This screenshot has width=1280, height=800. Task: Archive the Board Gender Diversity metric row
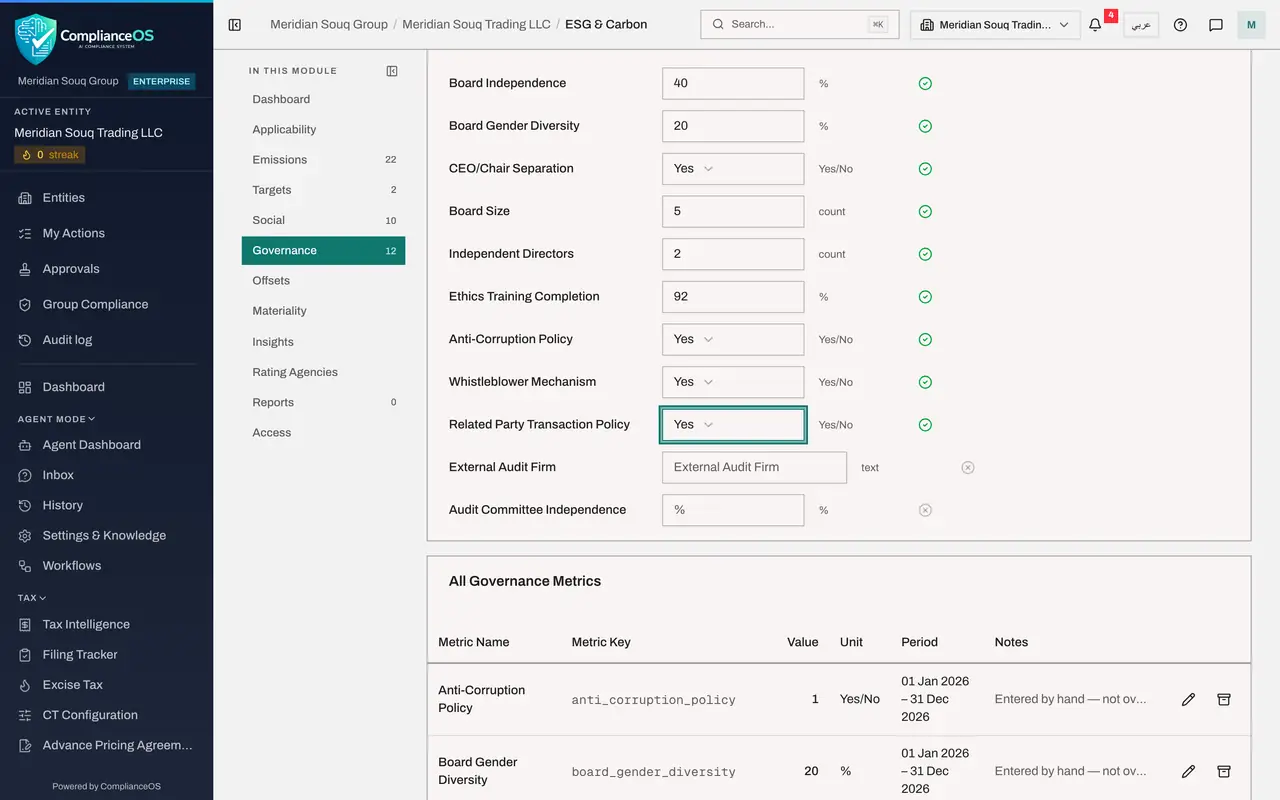pos(1223,772)
